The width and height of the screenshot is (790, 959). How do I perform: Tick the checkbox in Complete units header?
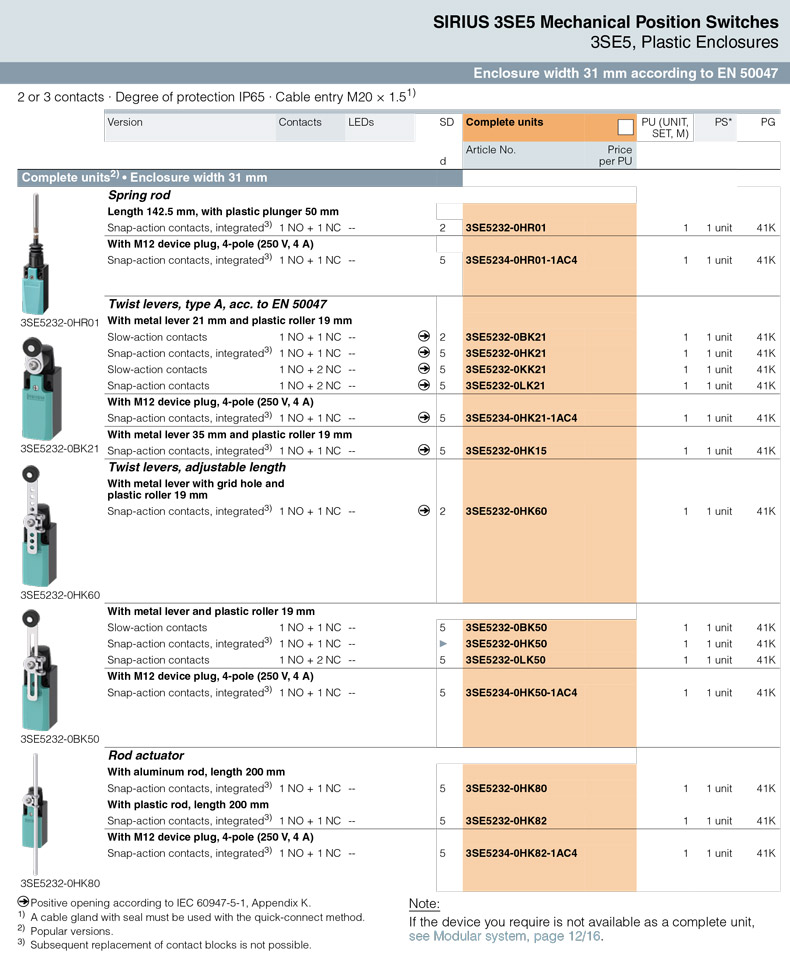click(626, 127)
